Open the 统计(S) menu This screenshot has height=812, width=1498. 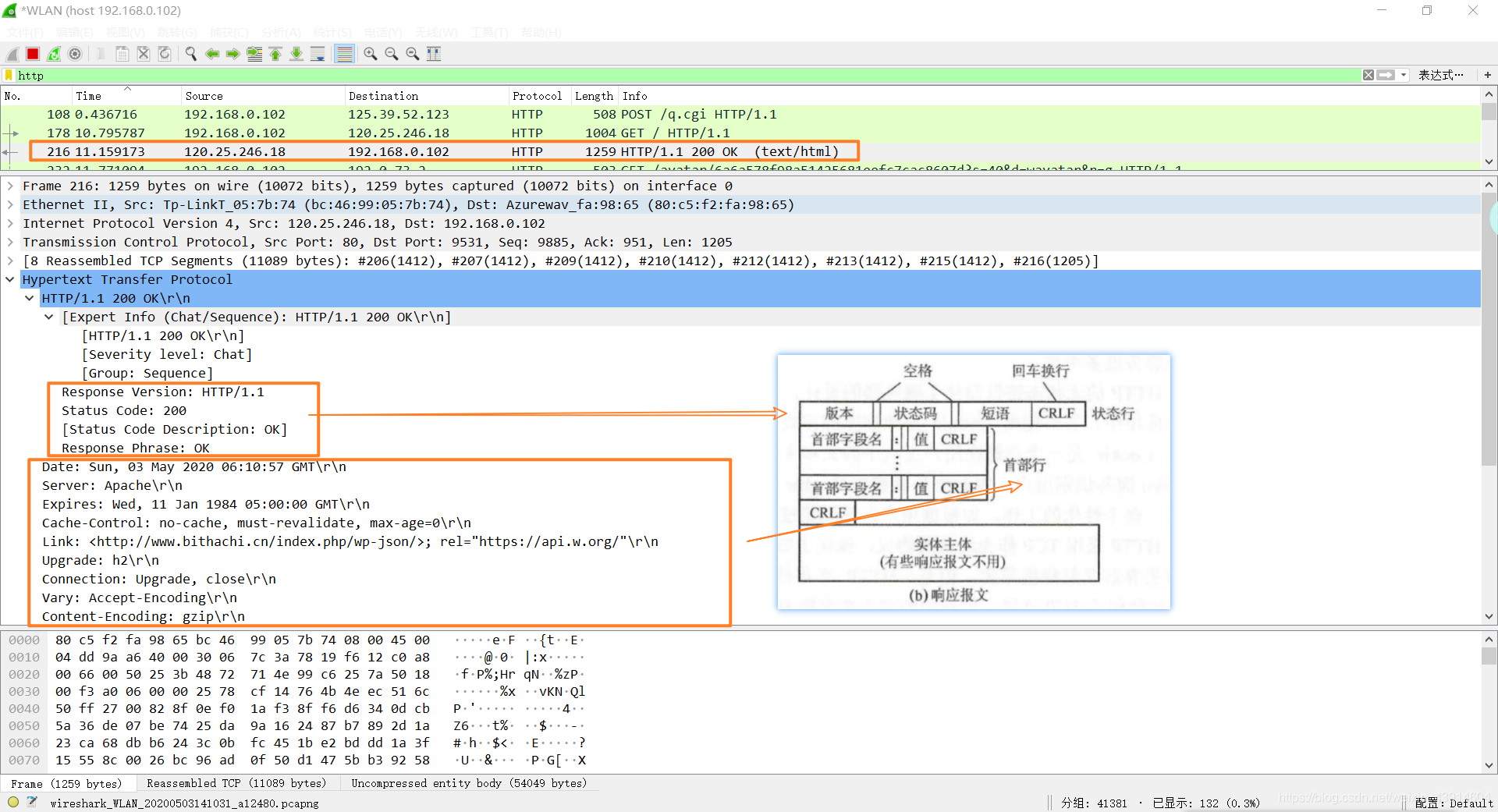click(332, 32)
